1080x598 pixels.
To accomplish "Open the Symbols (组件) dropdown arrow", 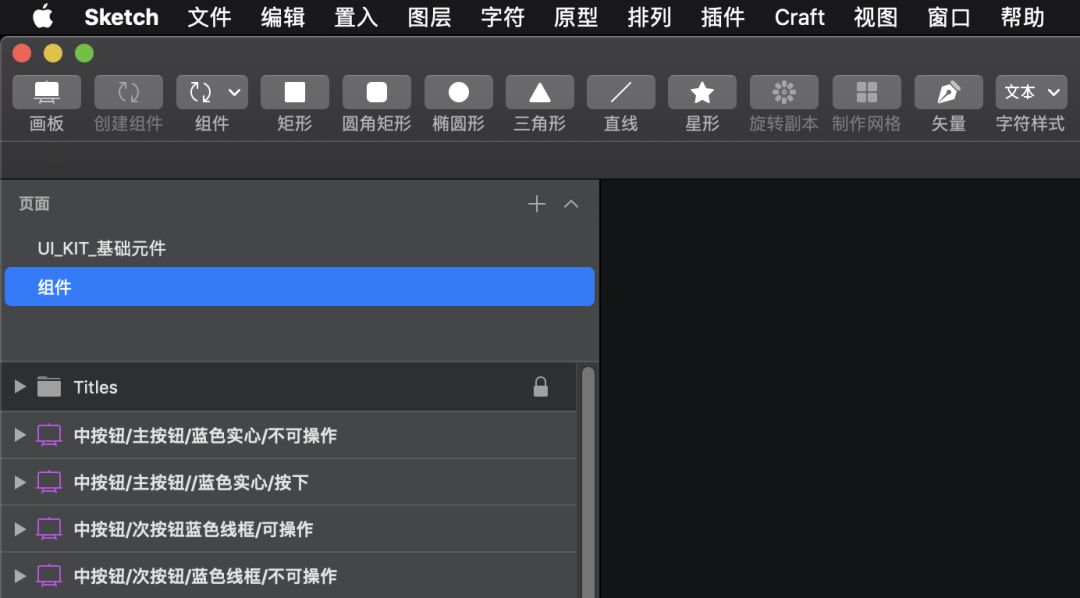I will [235, 92].
